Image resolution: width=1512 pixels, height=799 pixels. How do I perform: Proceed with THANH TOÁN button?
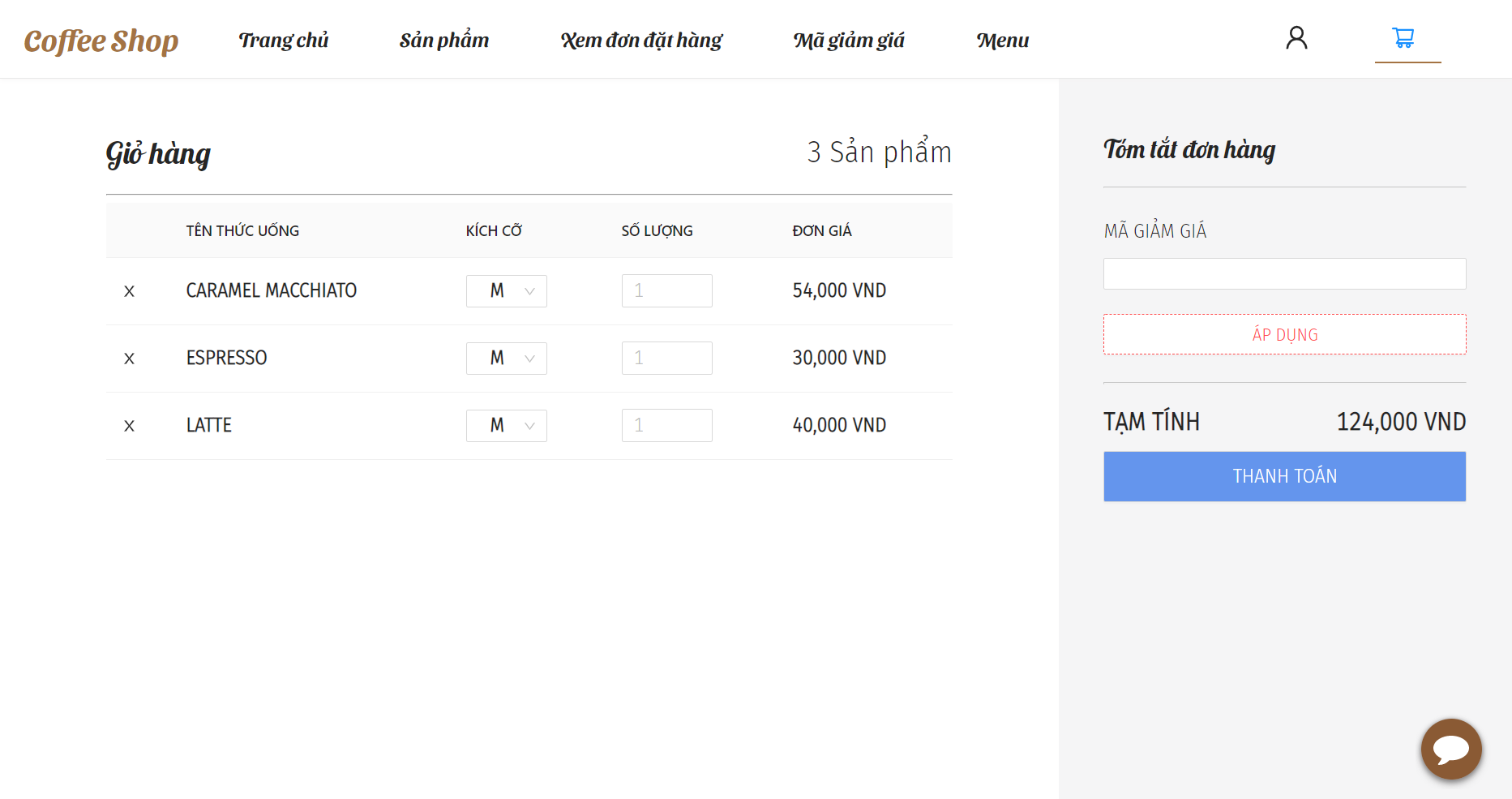(1285, 476)
